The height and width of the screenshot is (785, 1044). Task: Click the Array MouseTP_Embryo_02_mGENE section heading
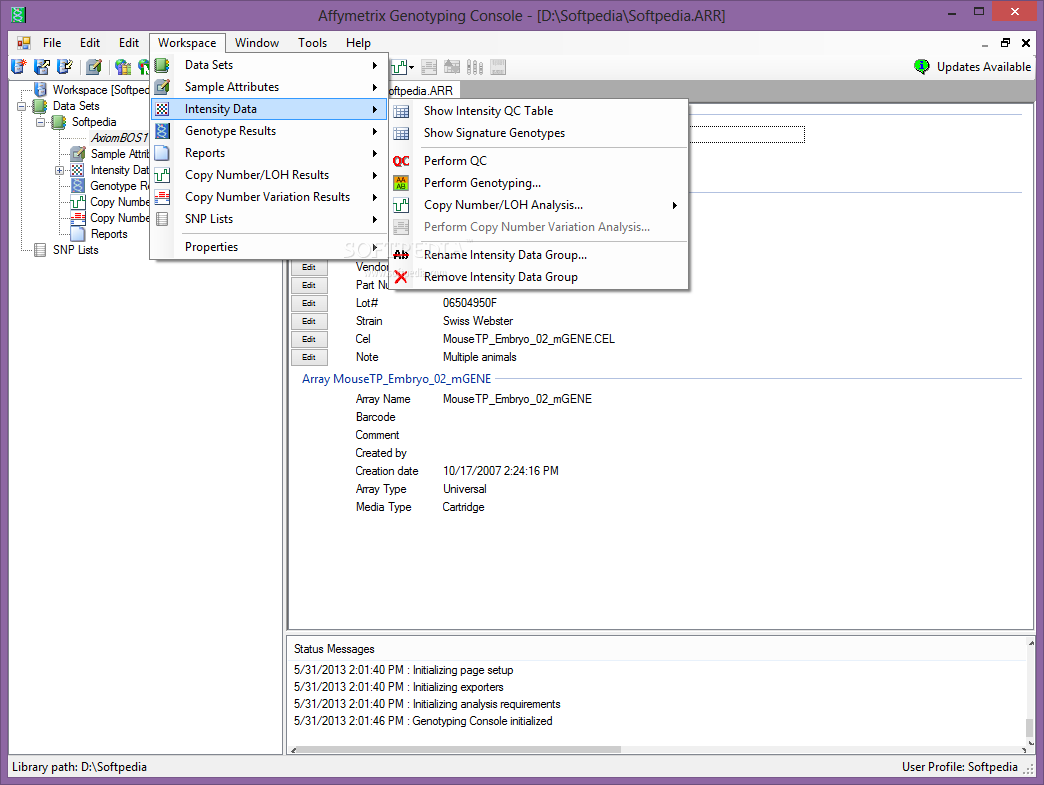pyautogui.click(x=397, y=378)
